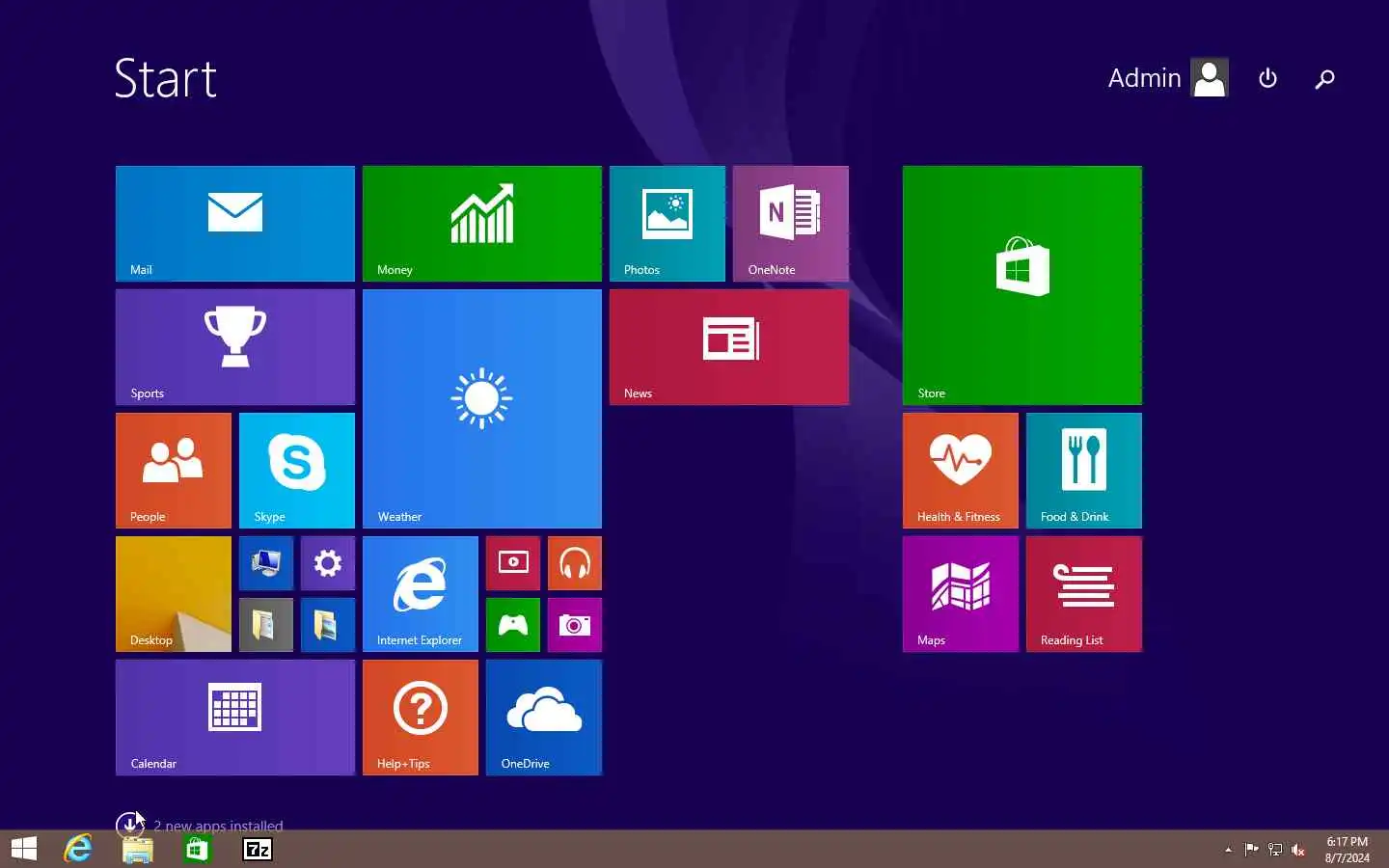Click the muted volume tray icon
This screenshot has height=868, width=1389.
1298,850
